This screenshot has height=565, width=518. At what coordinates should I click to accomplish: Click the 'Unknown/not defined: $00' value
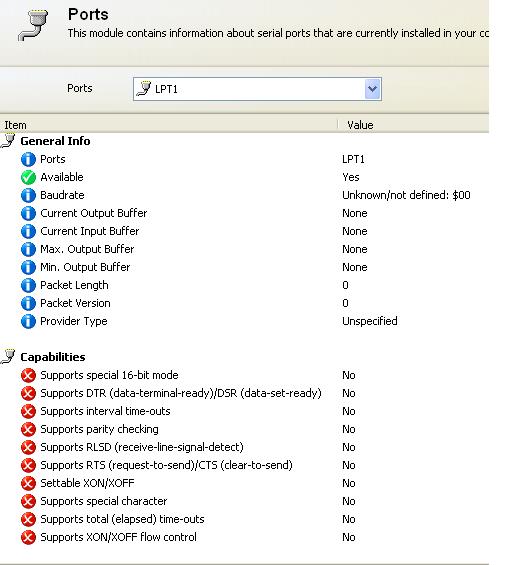(x=406, y=195)
